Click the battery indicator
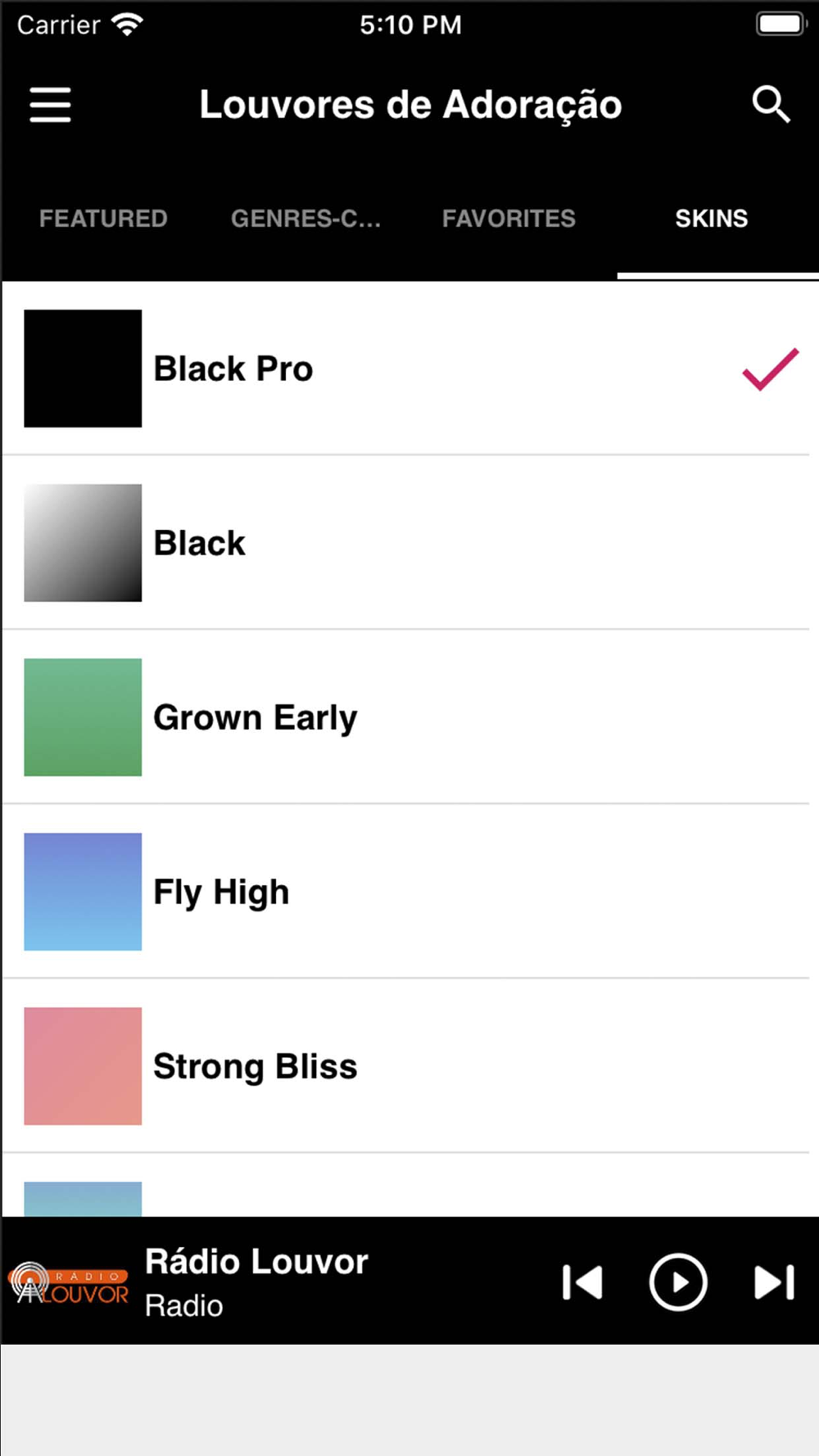819x1456 pixels. [x=781, y=24]
